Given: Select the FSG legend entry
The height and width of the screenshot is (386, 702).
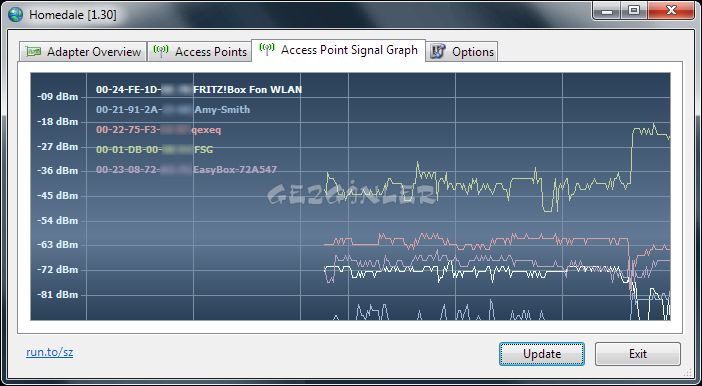Looking at the screenshot, I should [x=154, y=150].
